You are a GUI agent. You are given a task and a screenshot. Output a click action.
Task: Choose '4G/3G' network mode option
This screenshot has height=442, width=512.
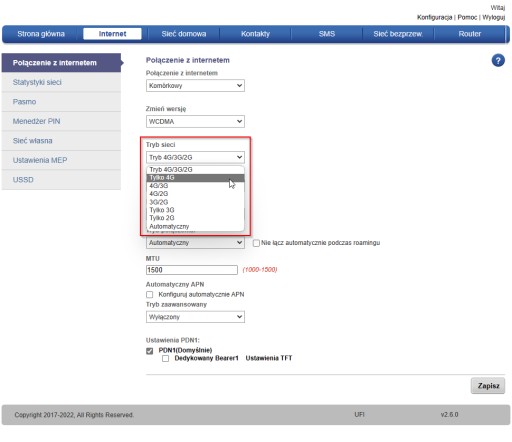tap(195, 186)
